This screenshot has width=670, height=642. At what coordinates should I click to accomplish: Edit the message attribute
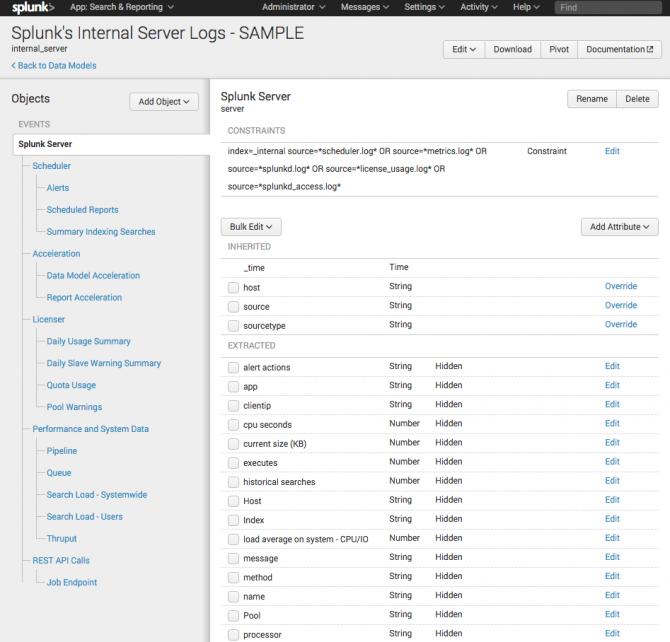[x=612, y=557]
